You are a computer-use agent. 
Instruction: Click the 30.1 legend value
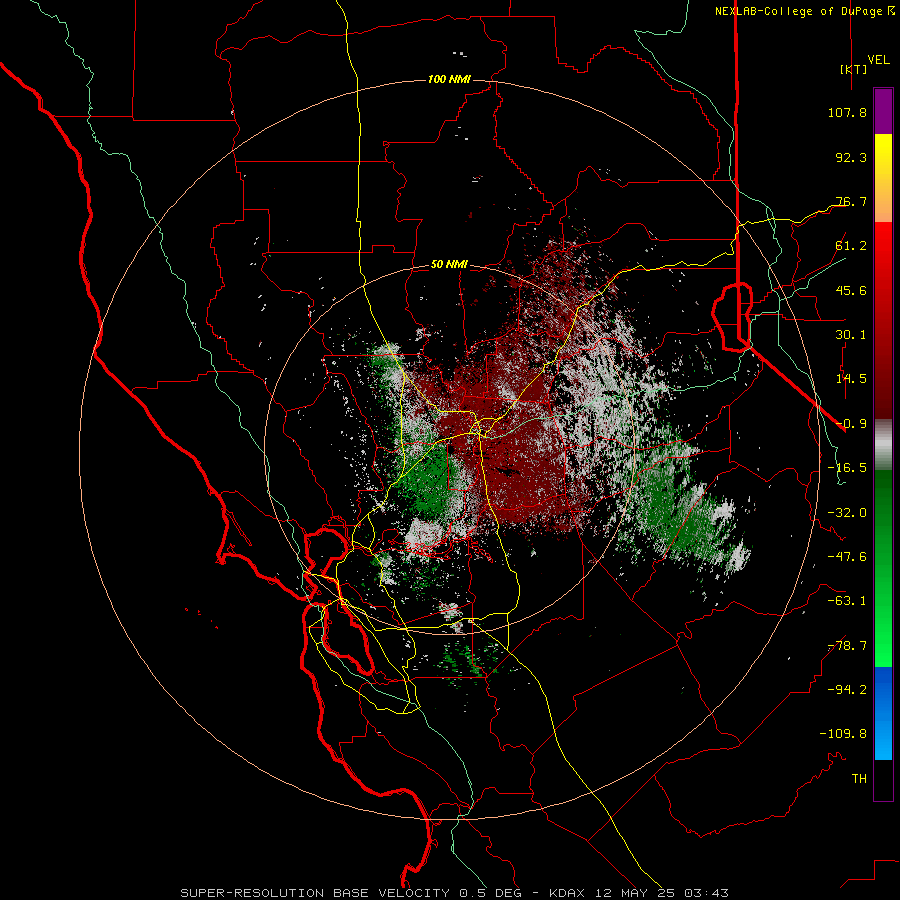click(851, 335)
